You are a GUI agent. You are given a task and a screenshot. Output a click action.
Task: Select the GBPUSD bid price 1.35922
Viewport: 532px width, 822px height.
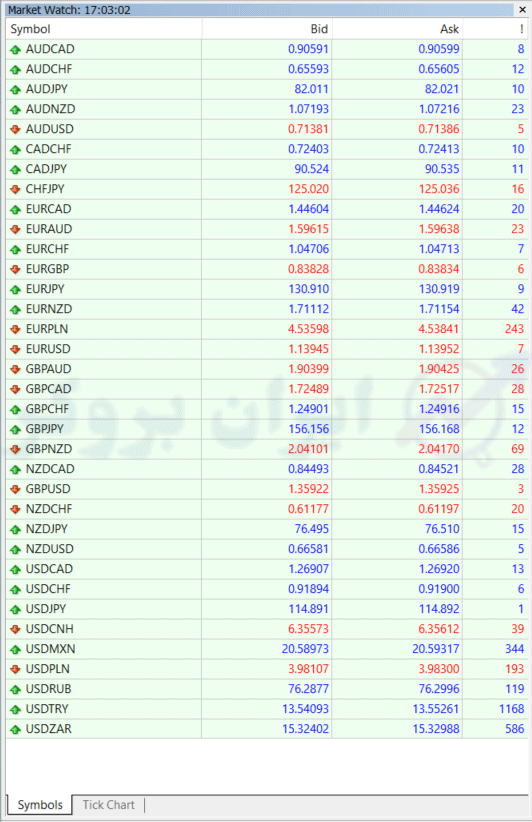click(308, 489)
